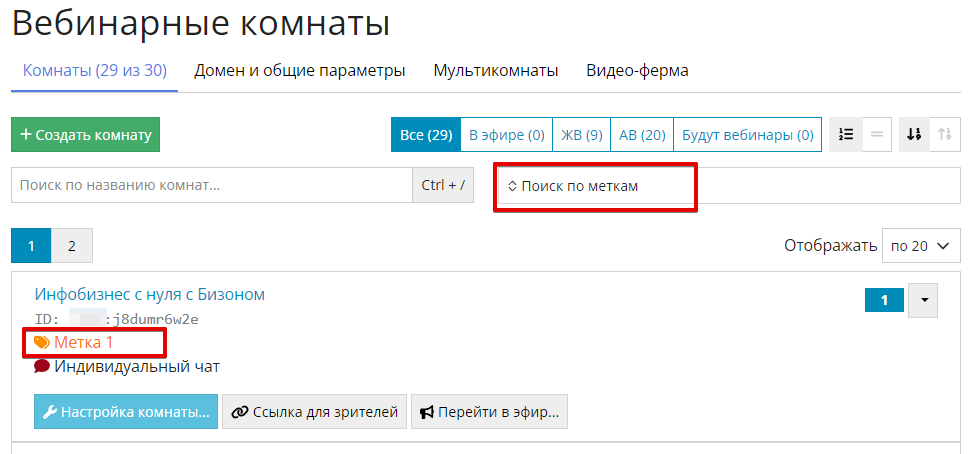Switch to compact rows view icon

[876, 135]
